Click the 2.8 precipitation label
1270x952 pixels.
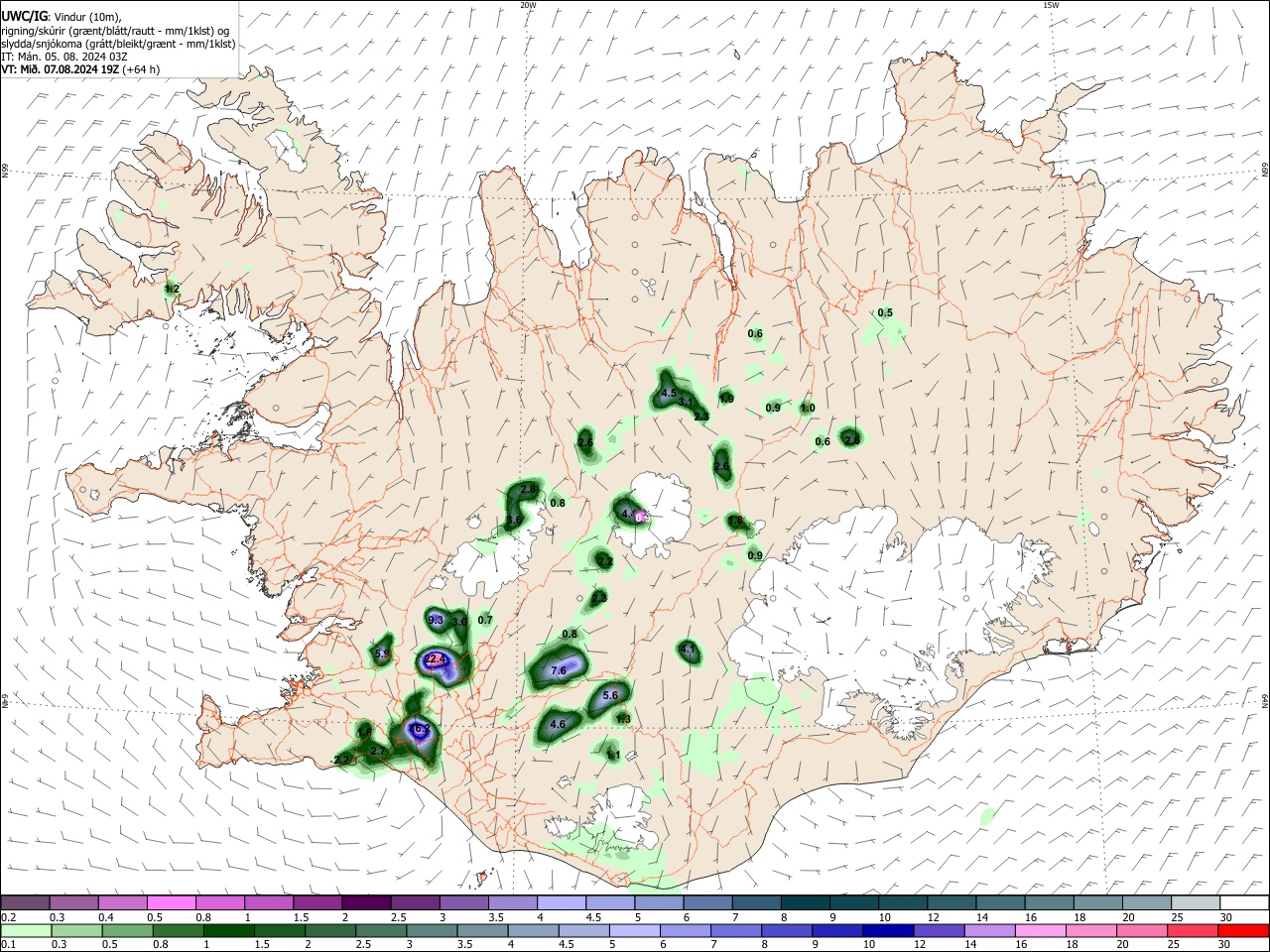(x=528, y=490)
